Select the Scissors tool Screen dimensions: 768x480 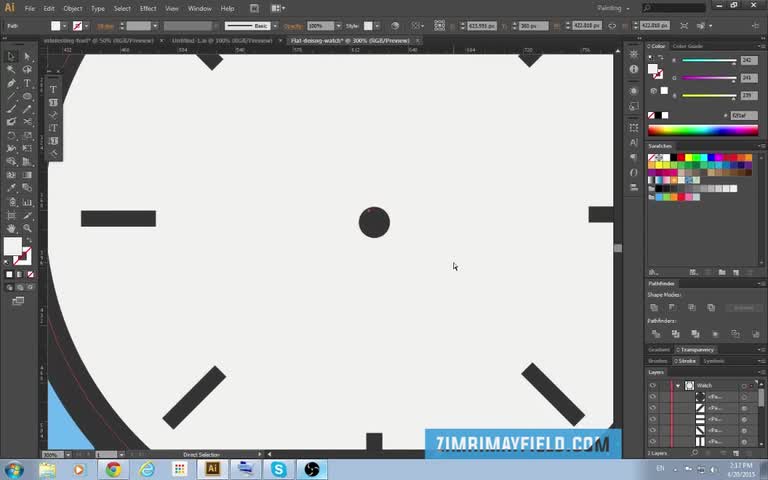(x=27, y=122)
